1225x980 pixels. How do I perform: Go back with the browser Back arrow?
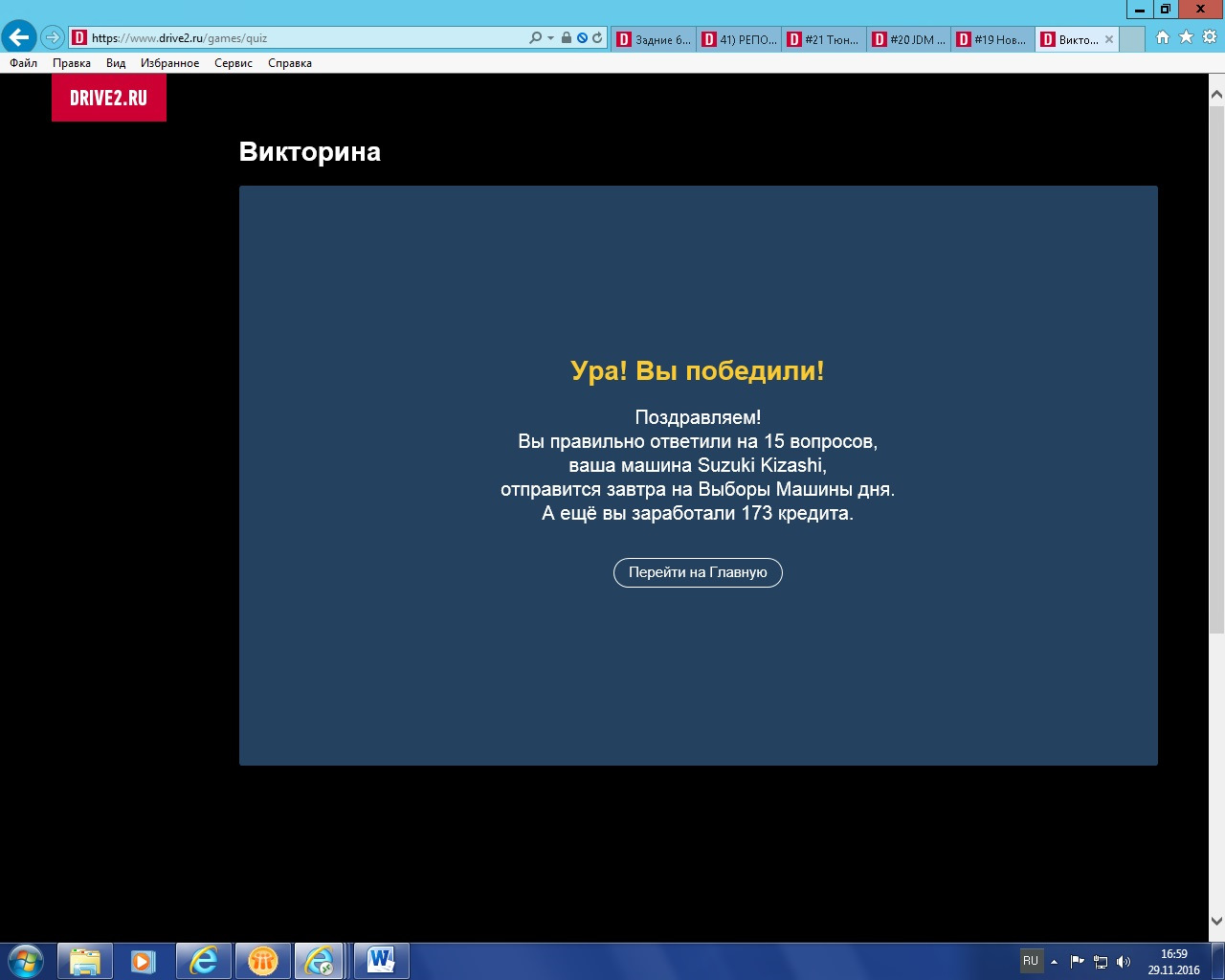coord(18,38)
